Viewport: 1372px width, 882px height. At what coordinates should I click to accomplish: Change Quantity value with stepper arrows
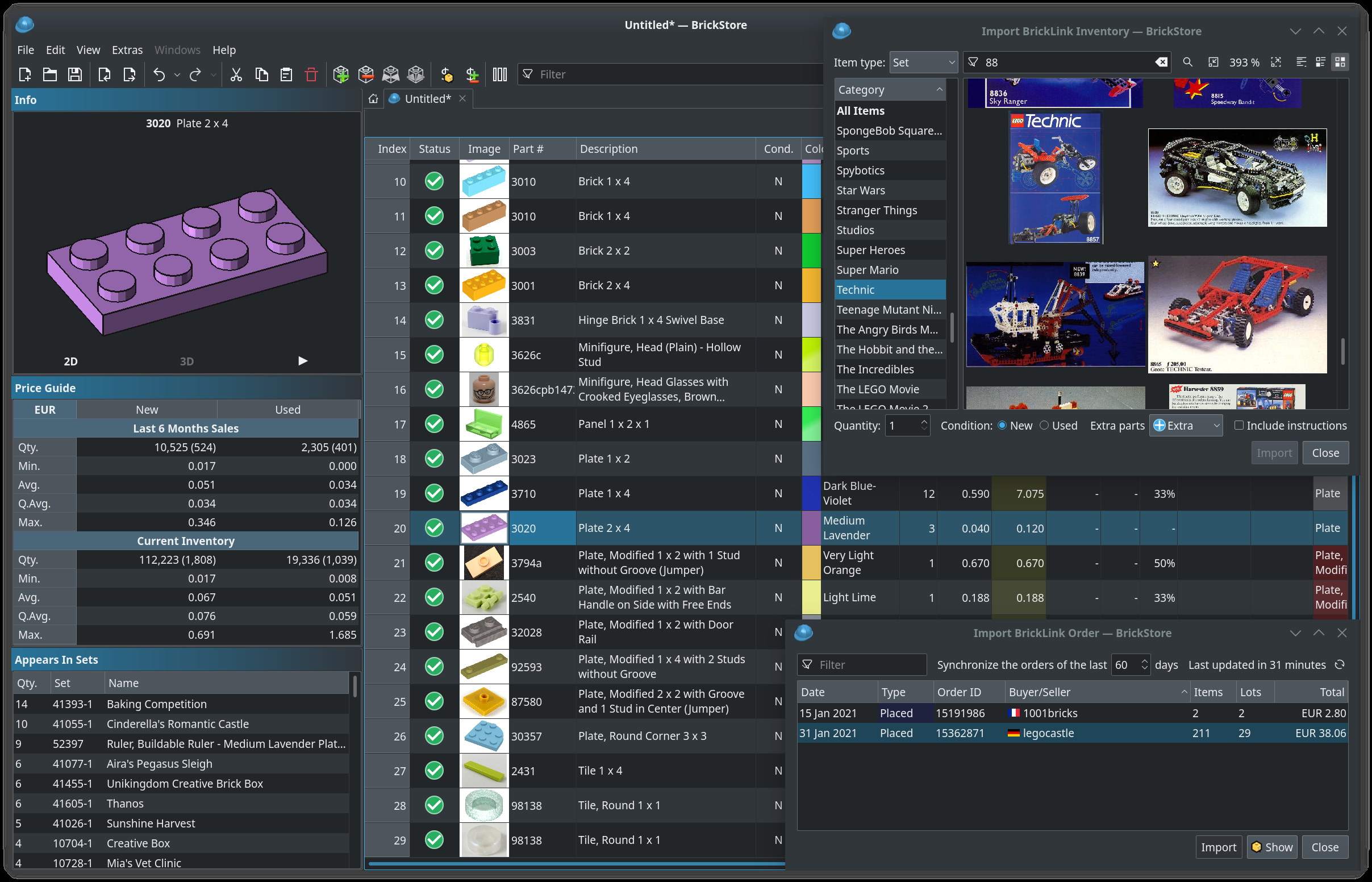point(923,426)
